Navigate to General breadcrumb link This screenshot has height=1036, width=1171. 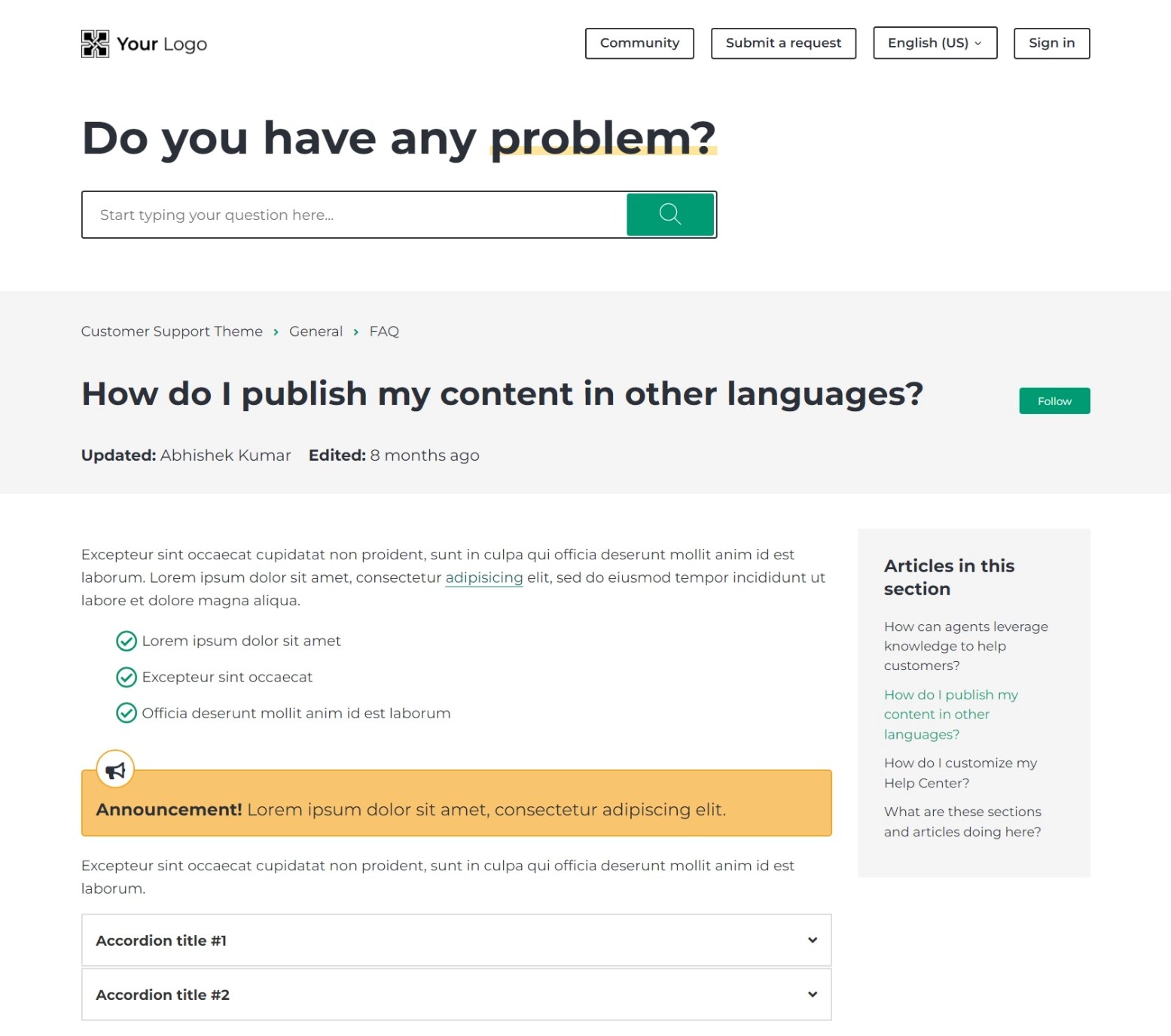(316, 332)
